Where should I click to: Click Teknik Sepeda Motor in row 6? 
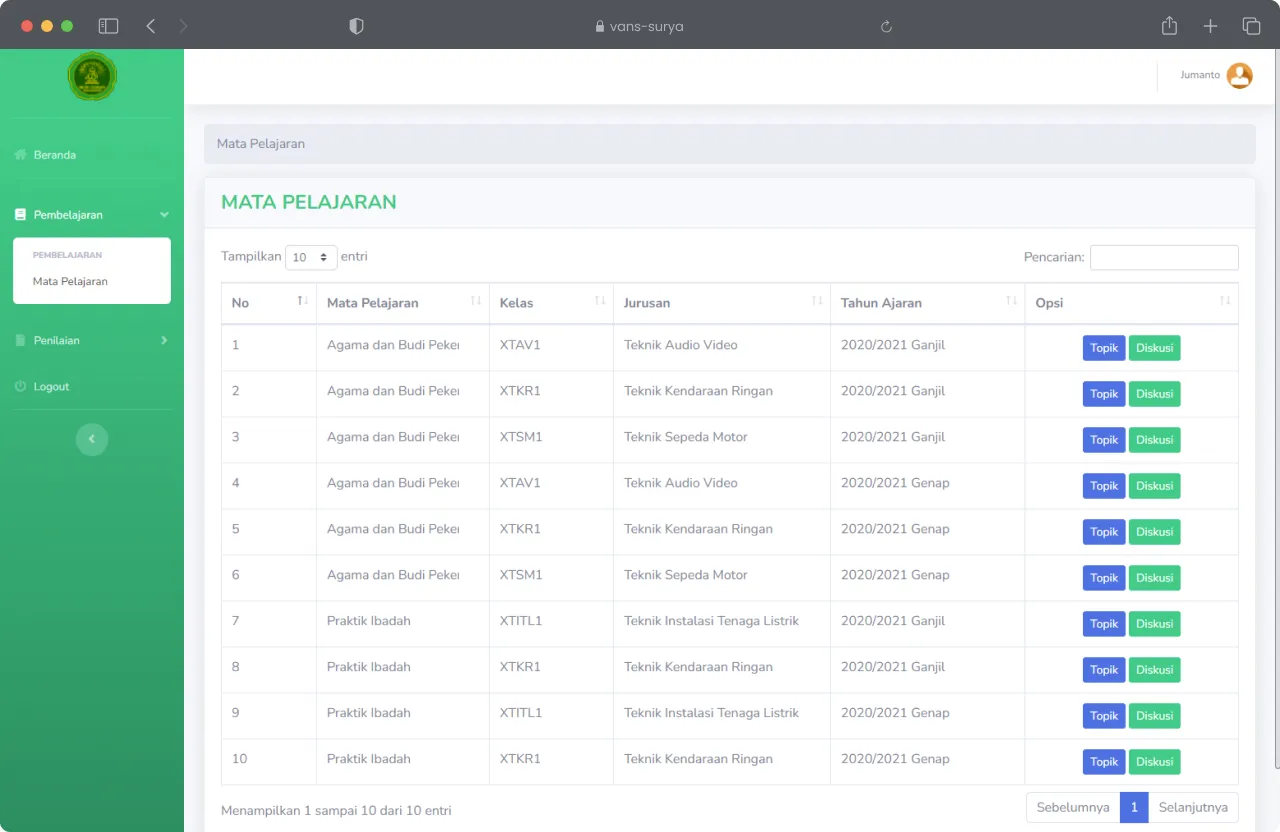coord(686,575)
